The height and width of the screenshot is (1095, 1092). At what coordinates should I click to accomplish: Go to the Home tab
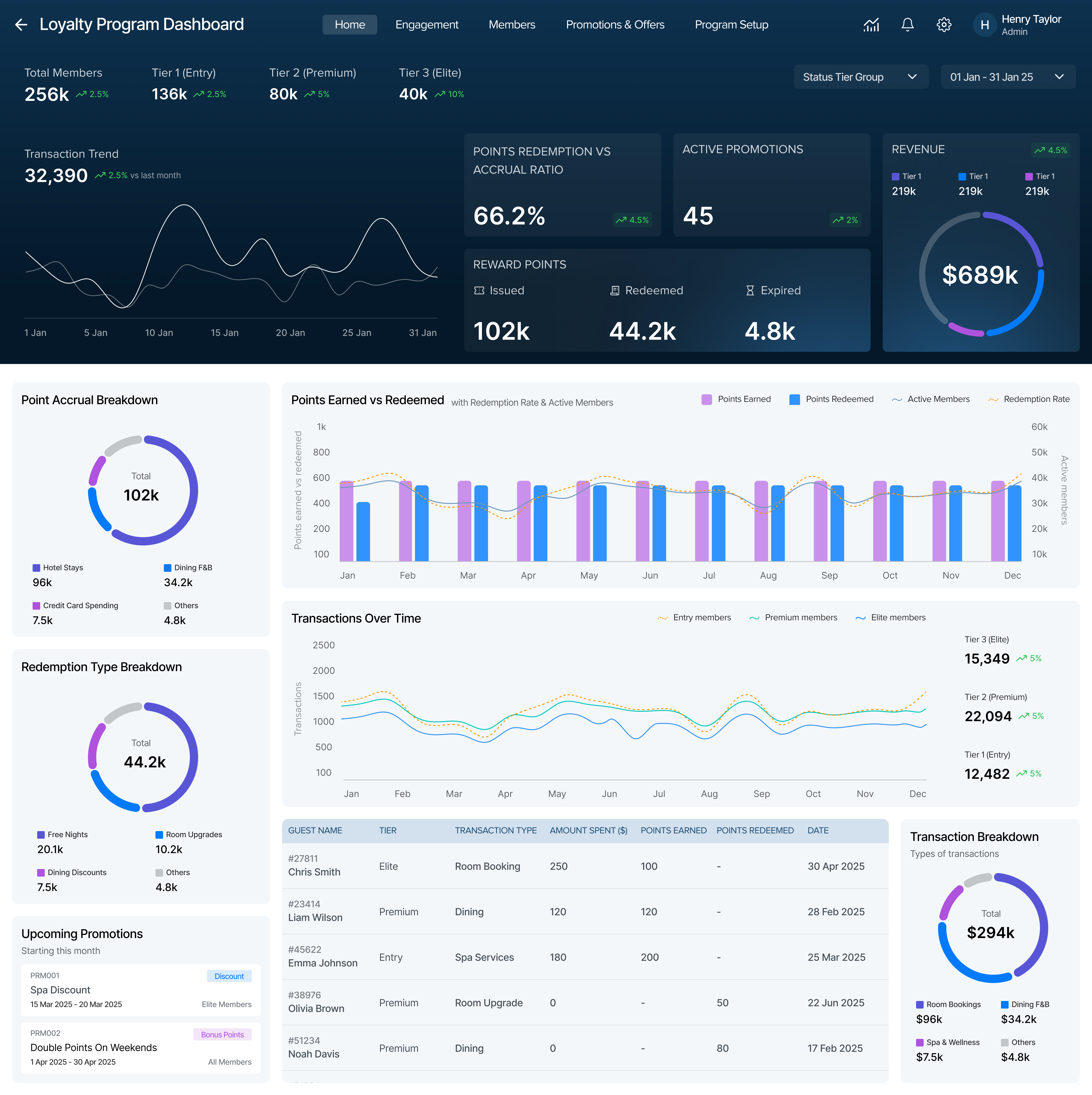click(350, 24)
